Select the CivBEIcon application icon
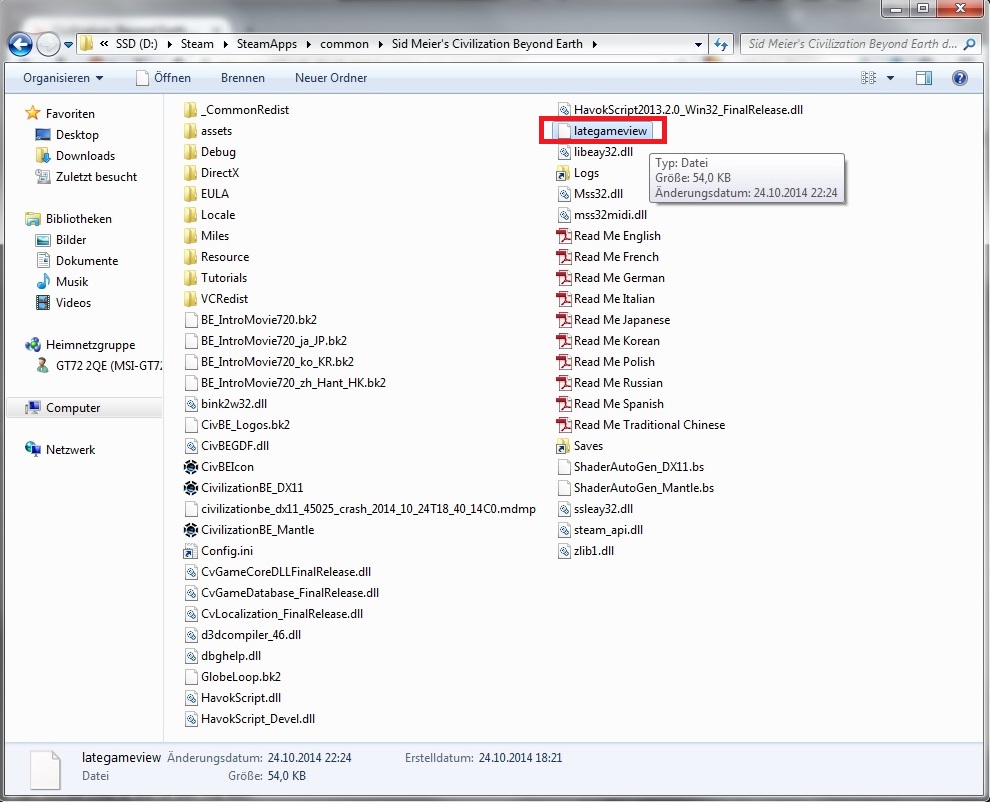Image resolution: width=990 pixels, height=802 pixels. (191, 467)
